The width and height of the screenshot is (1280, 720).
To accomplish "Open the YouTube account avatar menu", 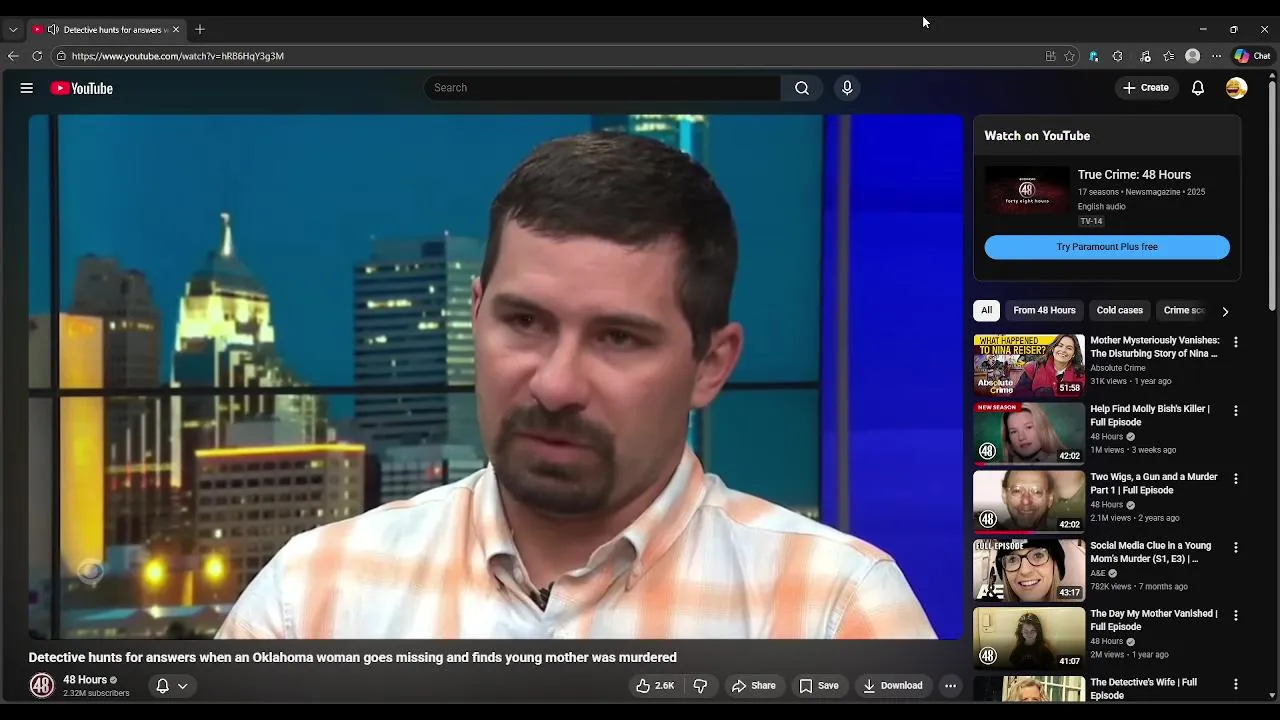I will 1237,88.
